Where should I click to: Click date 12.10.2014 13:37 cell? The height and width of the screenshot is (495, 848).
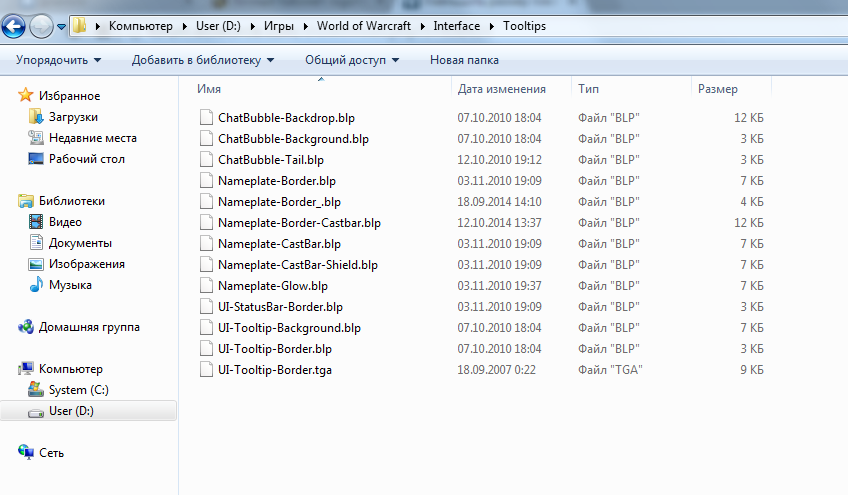coord(499,223)
